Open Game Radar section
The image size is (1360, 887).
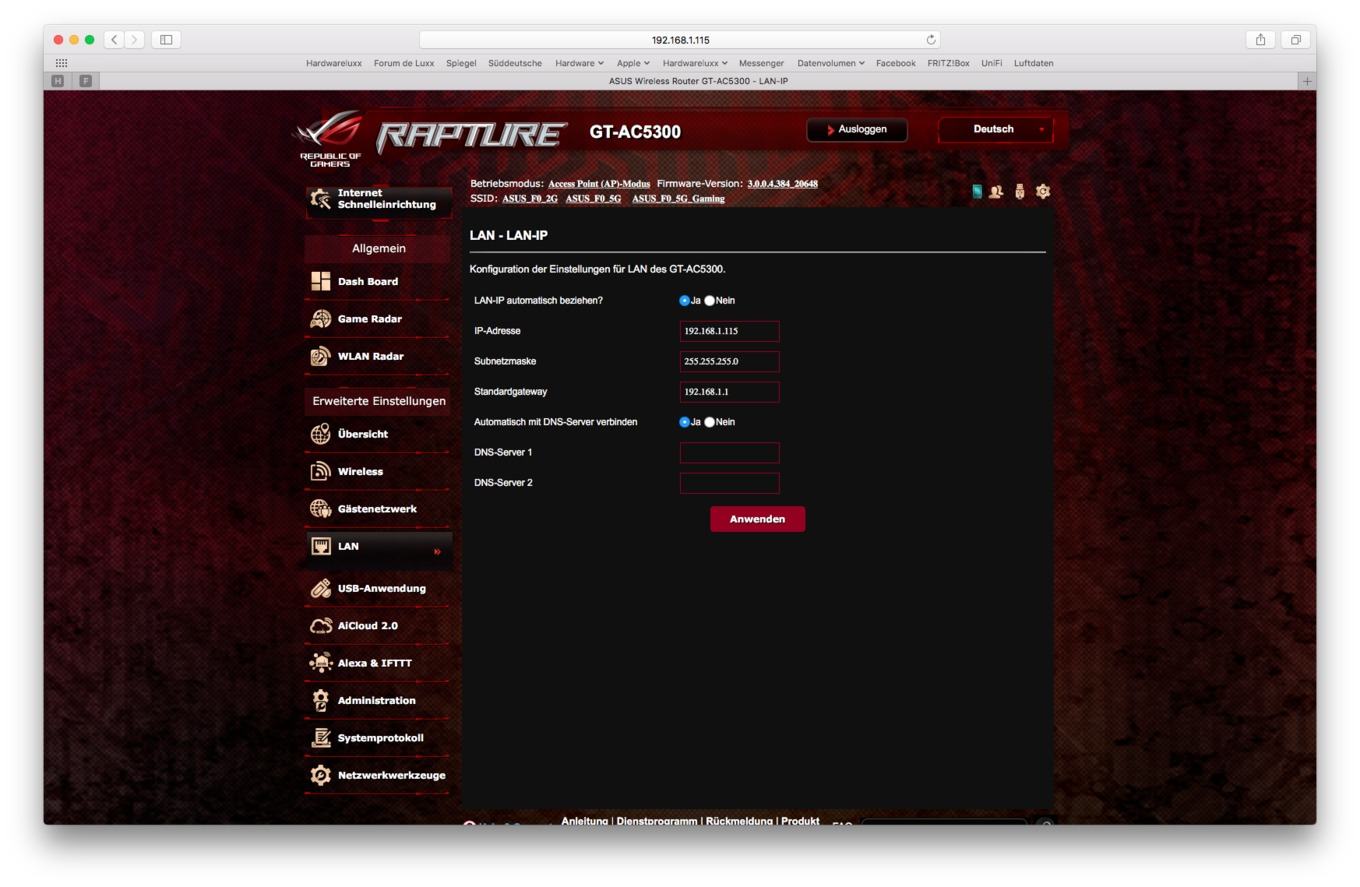tap(378, 319)
